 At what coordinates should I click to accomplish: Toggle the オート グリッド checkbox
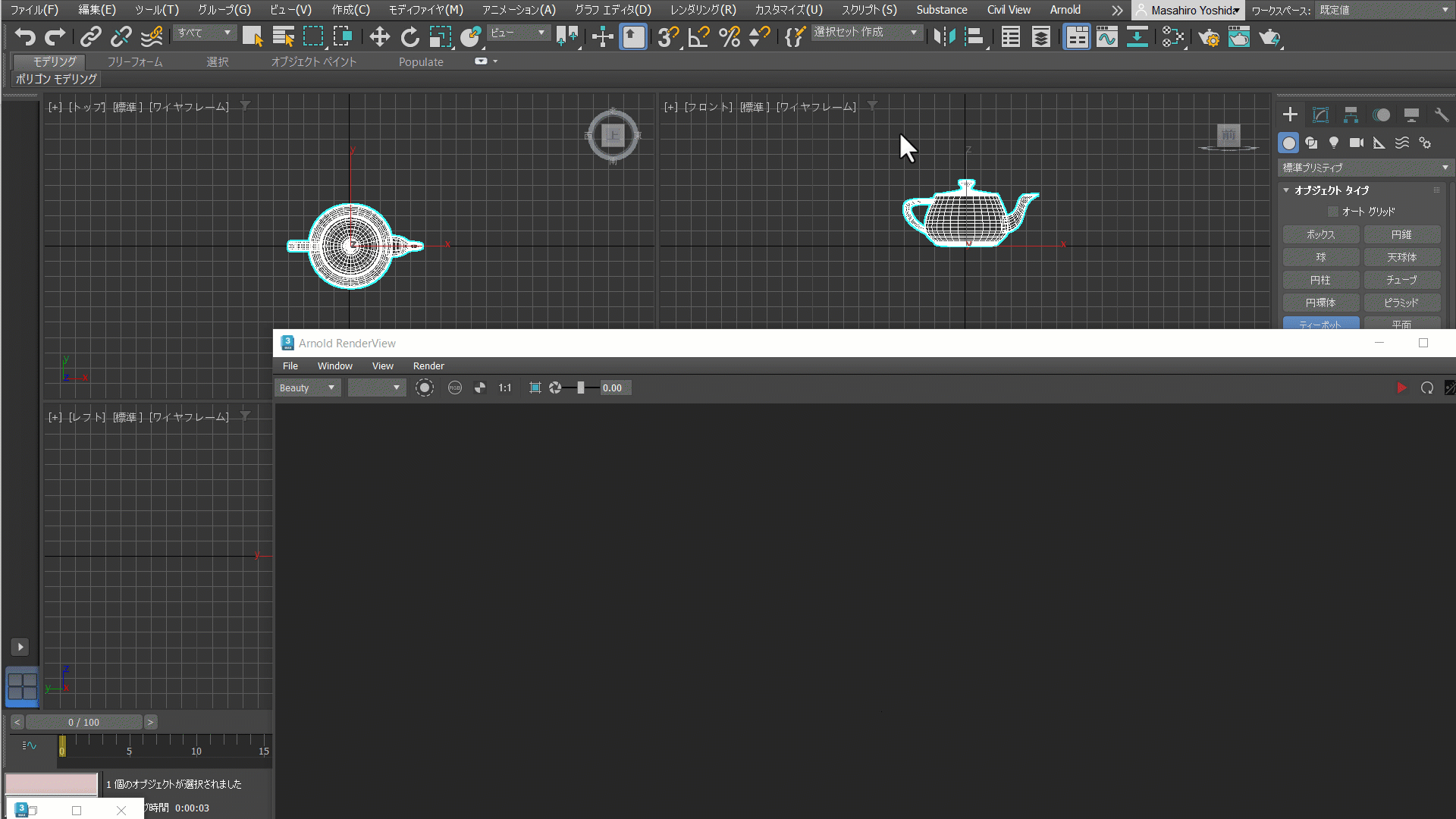(x=1332, y=212)
